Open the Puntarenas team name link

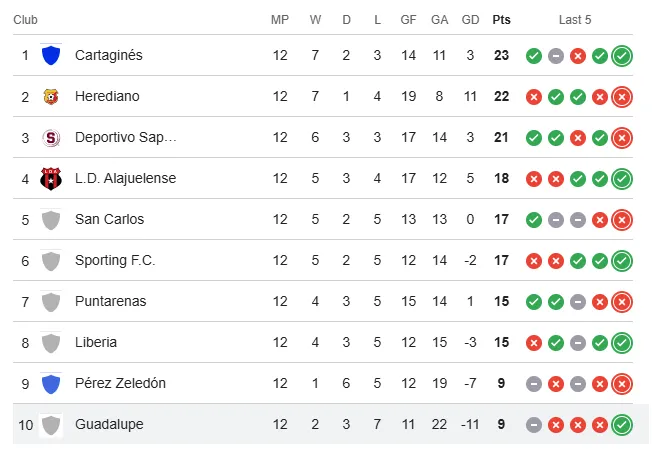110,301
